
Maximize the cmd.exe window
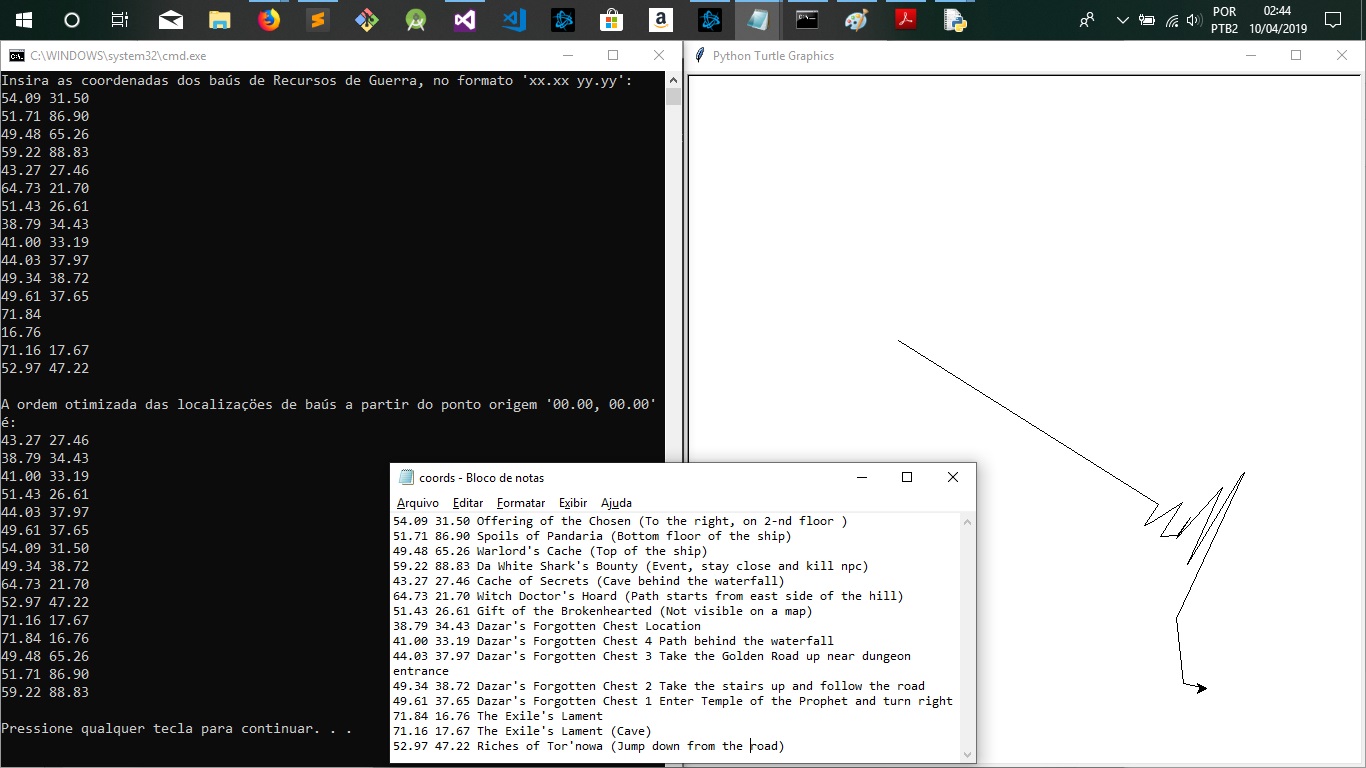coord(613,56)
